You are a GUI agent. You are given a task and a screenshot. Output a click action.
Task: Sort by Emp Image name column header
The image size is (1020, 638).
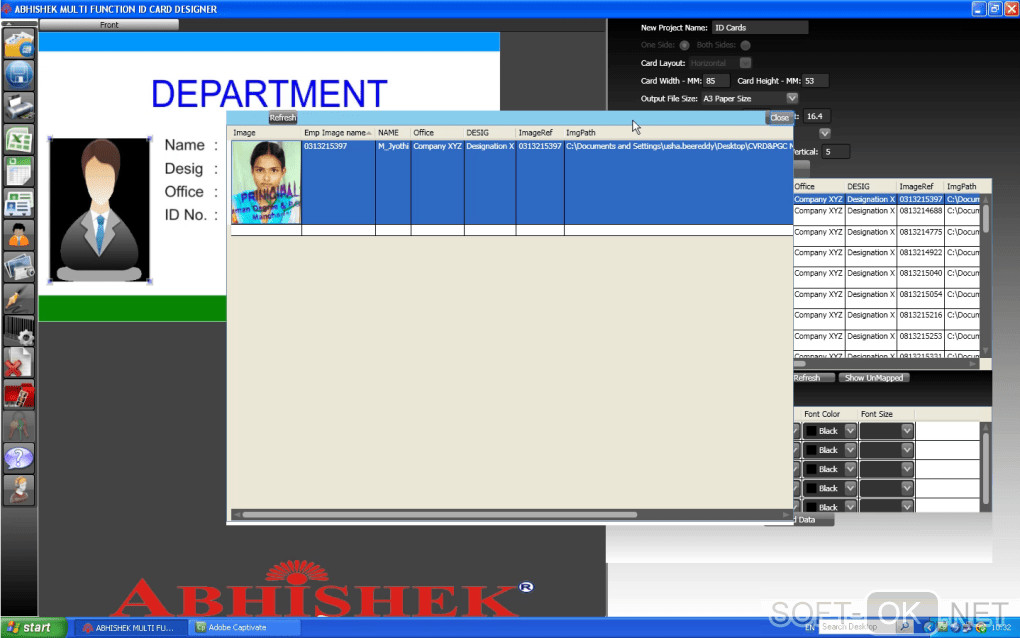point(338,133)
